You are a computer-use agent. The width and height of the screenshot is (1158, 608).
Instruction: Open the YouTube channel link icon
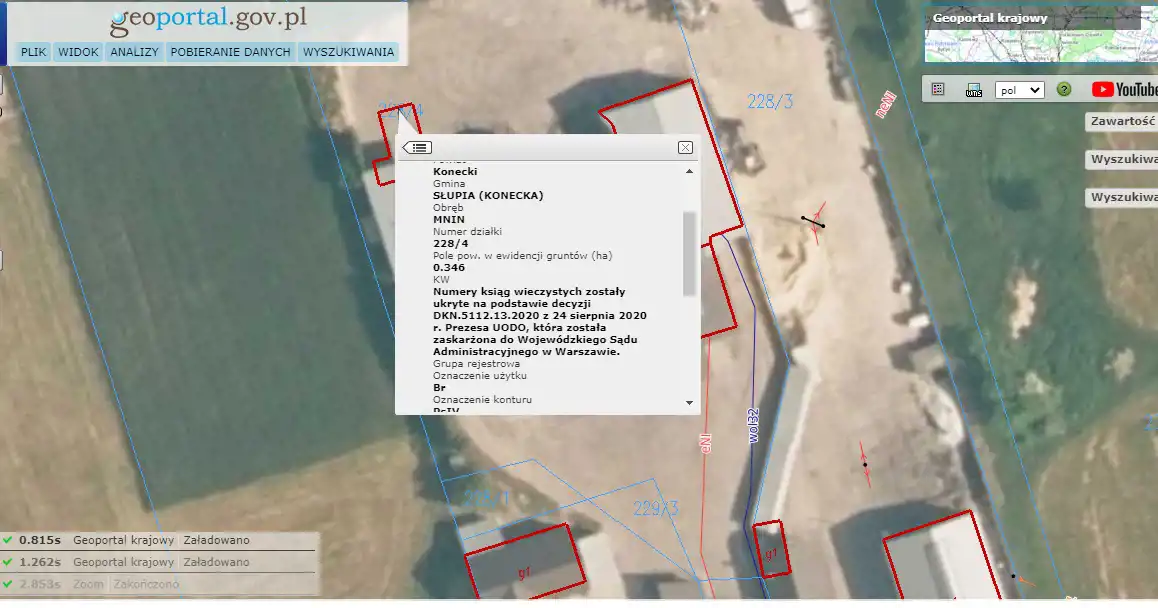(x=1124, y=89)
